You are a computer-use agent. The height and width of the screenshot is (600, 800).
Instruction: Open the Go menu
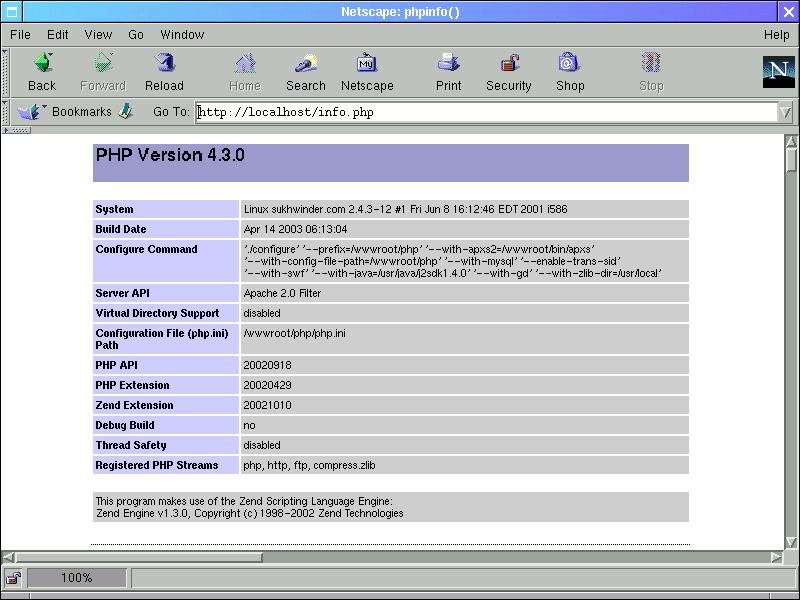point(136,34)
